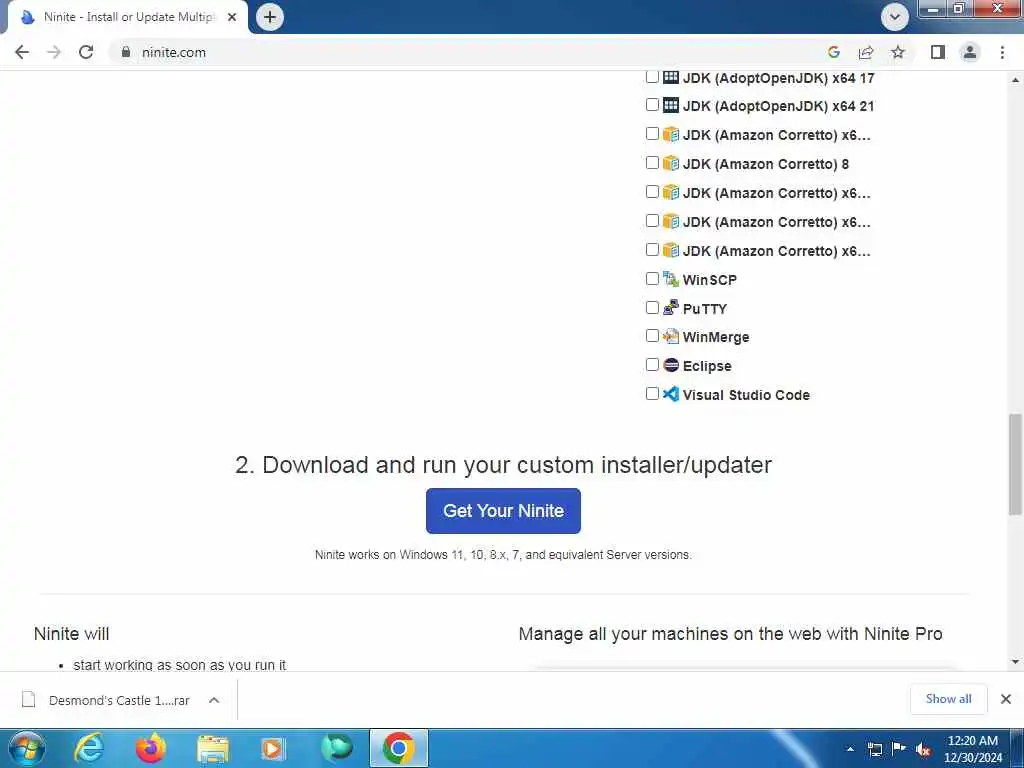Check the JDK (Amazon Corretto) 8 checkbox

[x=652, y=163]
